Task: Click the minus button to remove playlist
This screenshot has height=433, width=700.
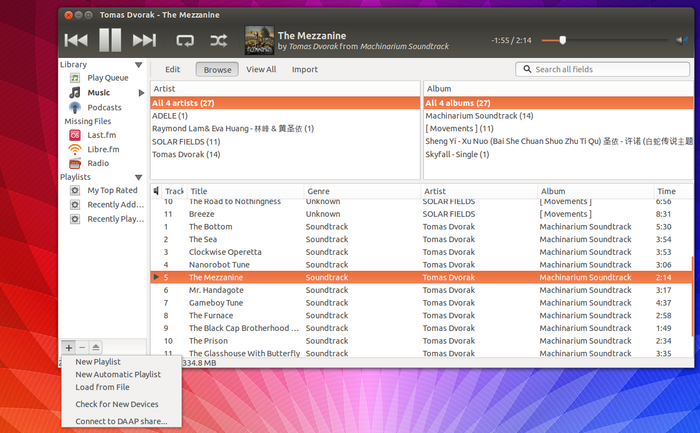Action: [82, 346]
